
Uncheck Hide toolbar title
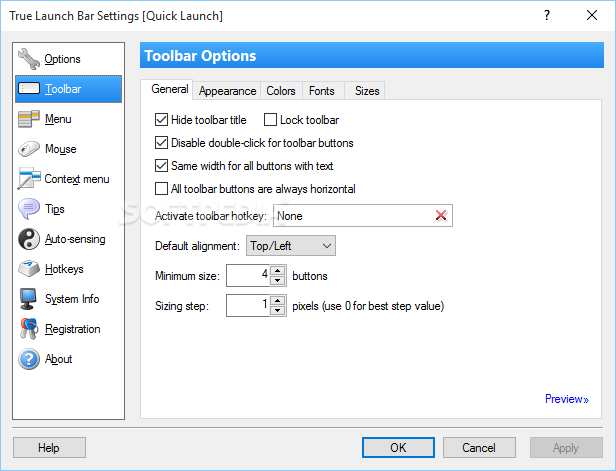coord(161,119)
